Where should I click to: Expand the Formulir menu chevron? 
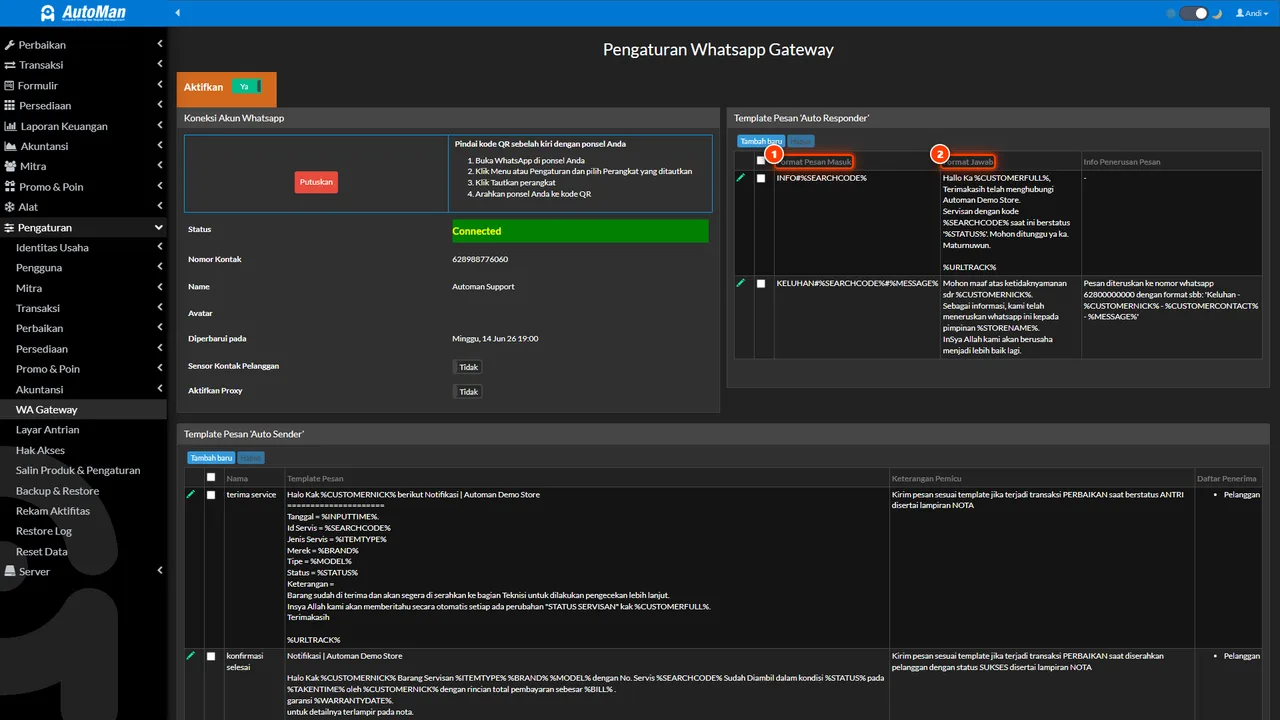160,86
